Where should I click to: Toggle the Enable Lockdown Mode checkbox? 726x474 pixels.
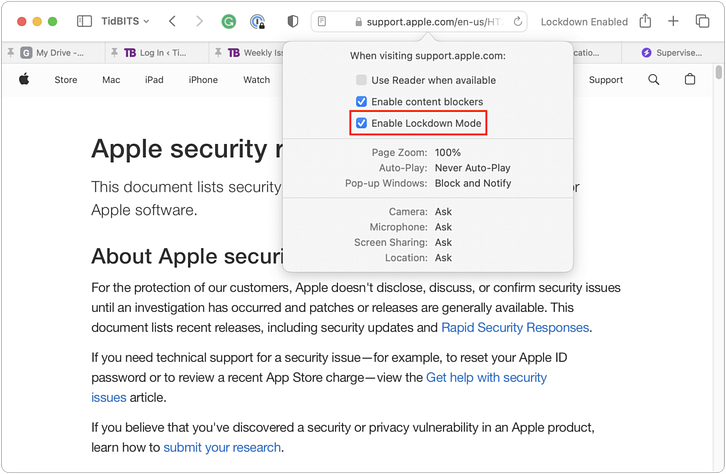click(x=362, y=123)
